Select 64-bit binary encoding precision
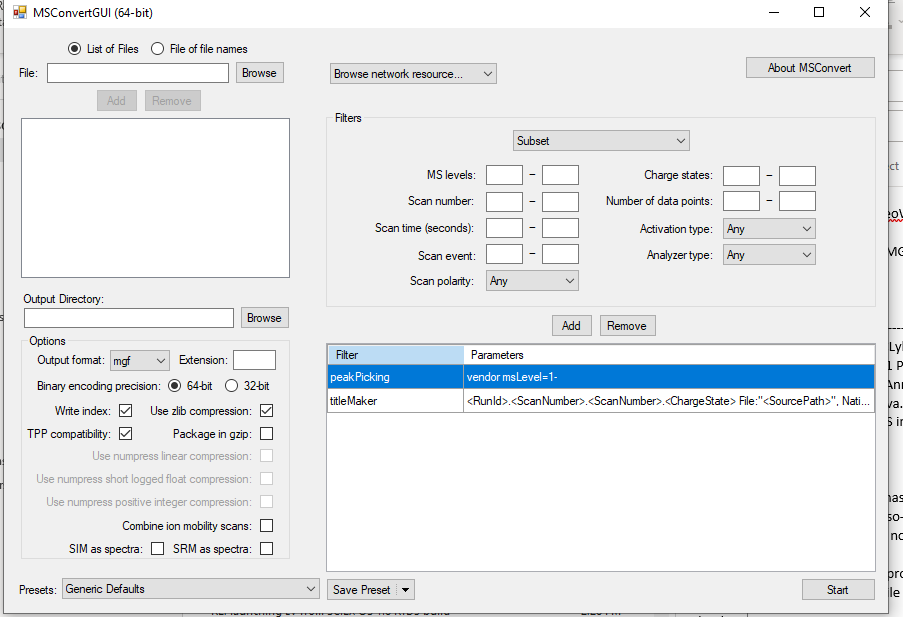This screenshot has height=617, width=903. pyautogui.click(x=174, y=386)
